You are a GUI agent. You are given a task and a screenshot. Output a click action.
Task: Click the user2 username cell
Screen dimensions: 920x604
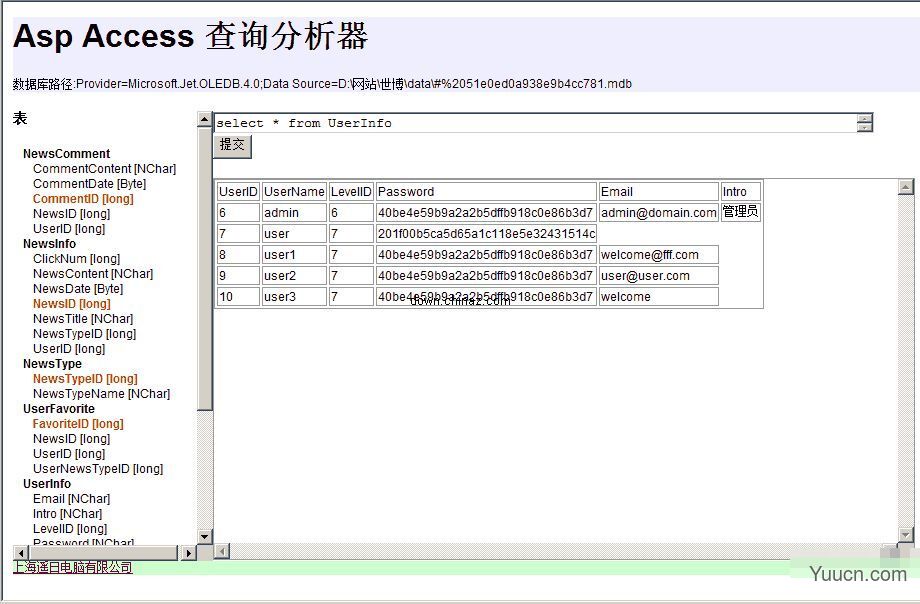tap(294, 276)
